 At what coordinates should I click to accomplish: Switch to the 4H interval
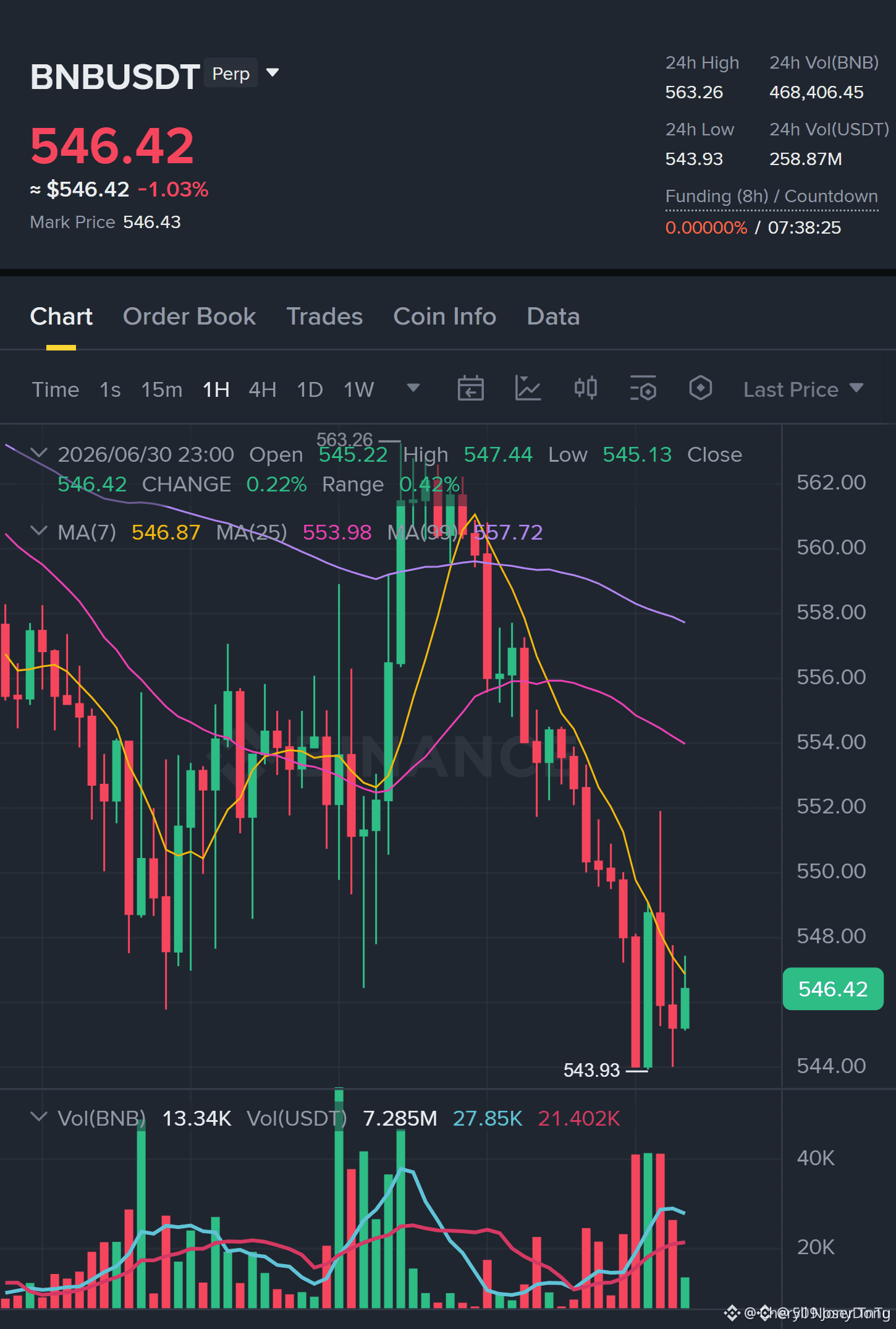coord(262,389)
